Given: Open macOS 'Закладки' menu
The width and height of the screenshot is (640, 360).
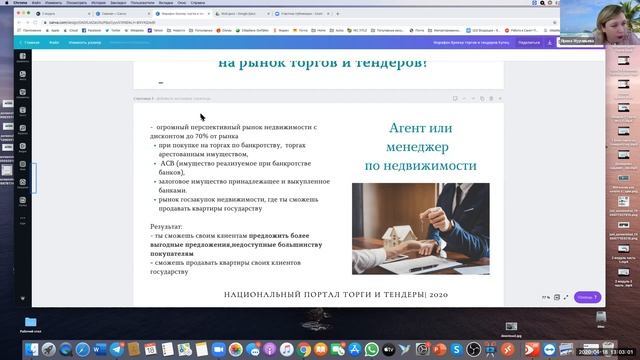Looking at the screenshot, I should point(118,2).
